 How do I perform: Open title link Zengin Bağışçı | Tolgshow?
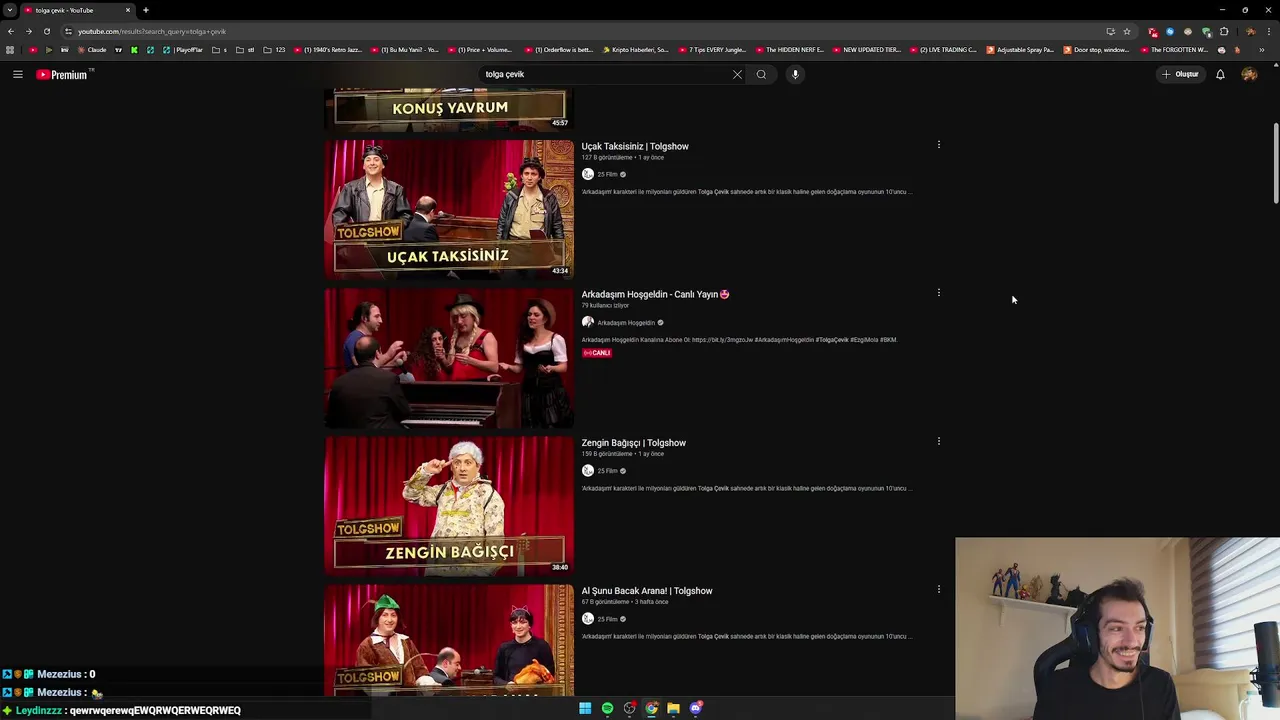point(633,442)
